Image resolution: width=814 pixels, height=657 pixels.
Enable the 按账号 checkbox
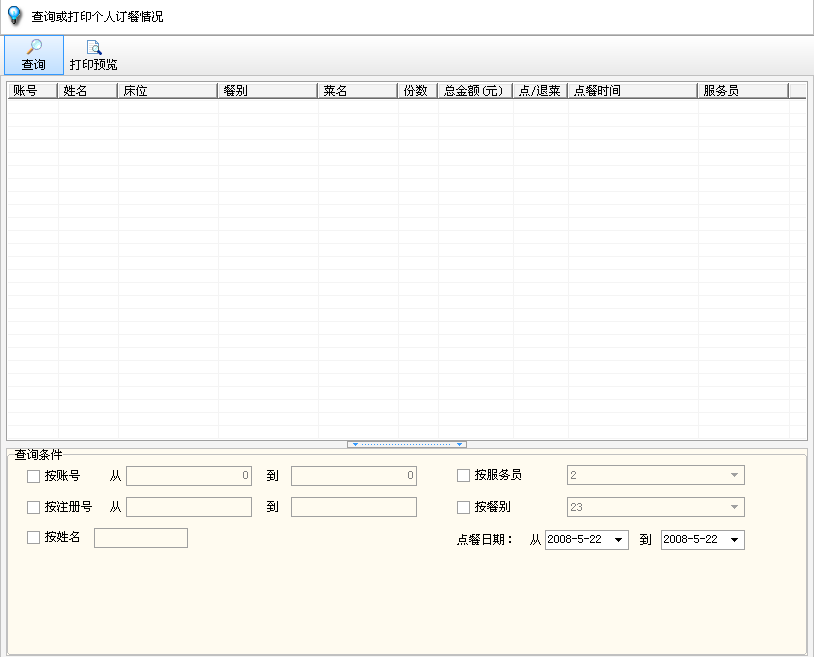[34, 476]
